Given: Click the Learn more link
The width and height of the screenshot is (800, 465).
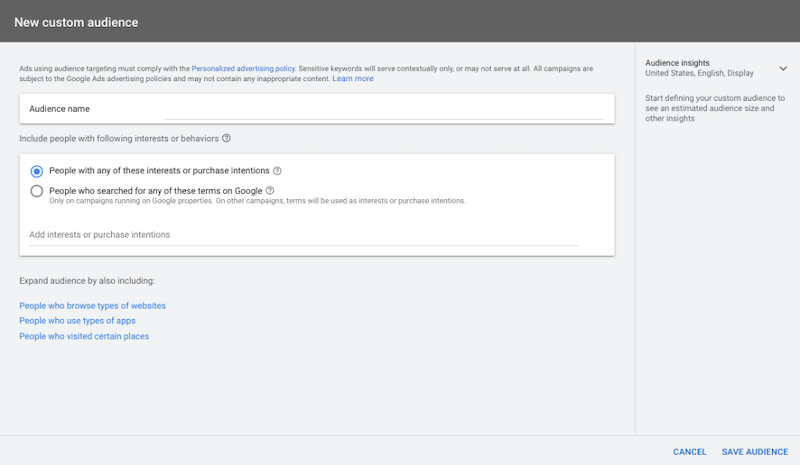Looking at the screenshot, I should click(353, 78).
